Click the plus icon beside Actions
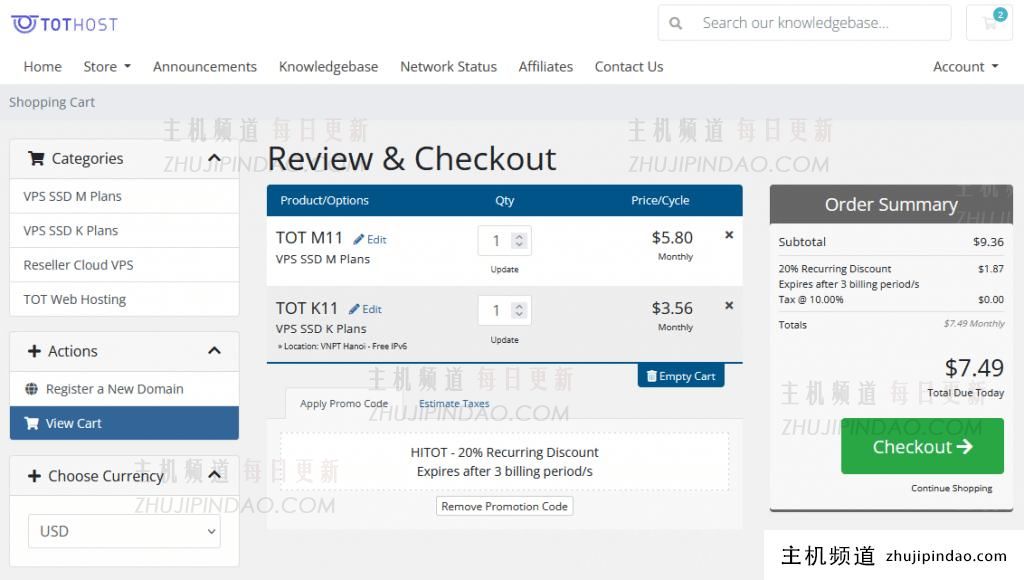This screenshot has height=580, width=1024. (x=35, y=351)
